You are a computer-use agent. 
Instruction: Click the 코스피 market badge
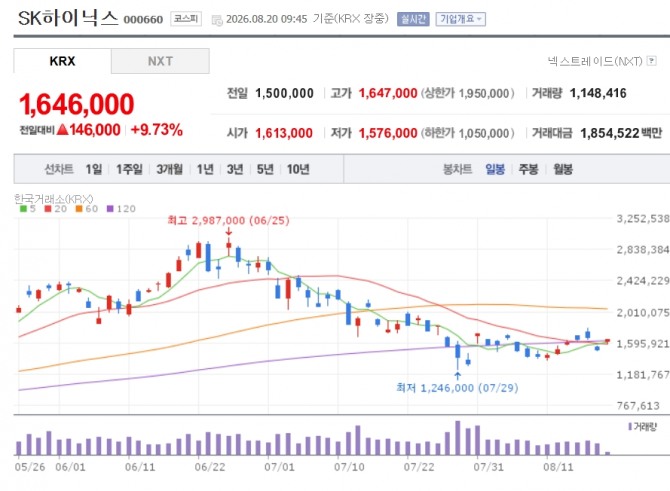(186, 19)
